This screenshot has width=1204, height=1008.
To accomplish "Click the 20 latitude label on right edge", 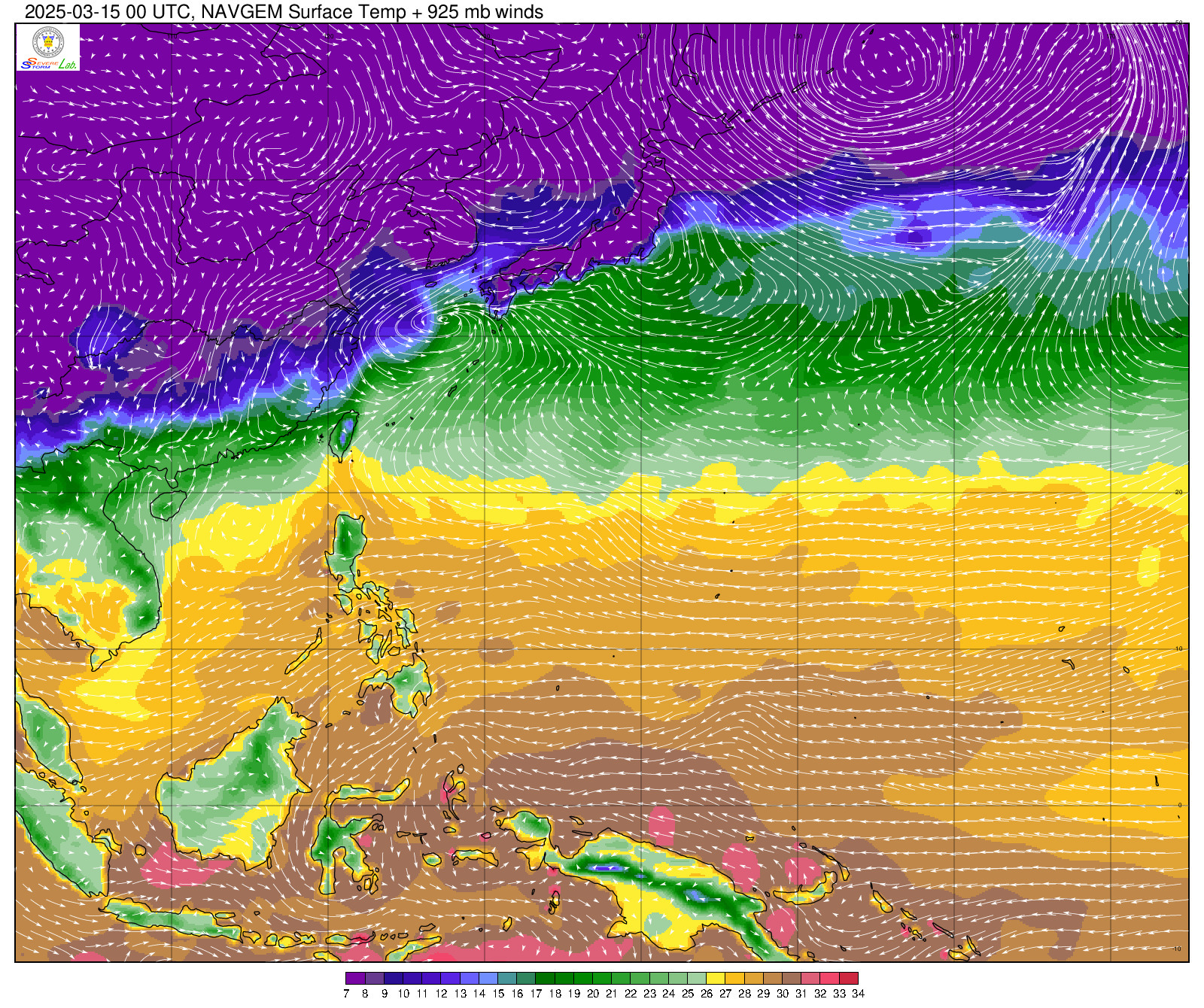I will click(x=1178, y=492).
